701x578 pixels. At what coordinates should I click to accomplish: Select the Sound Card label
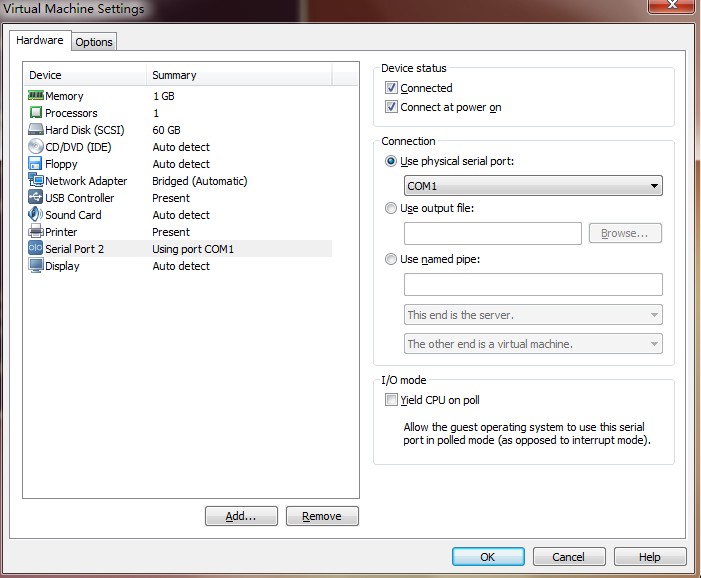click(73, 215)
